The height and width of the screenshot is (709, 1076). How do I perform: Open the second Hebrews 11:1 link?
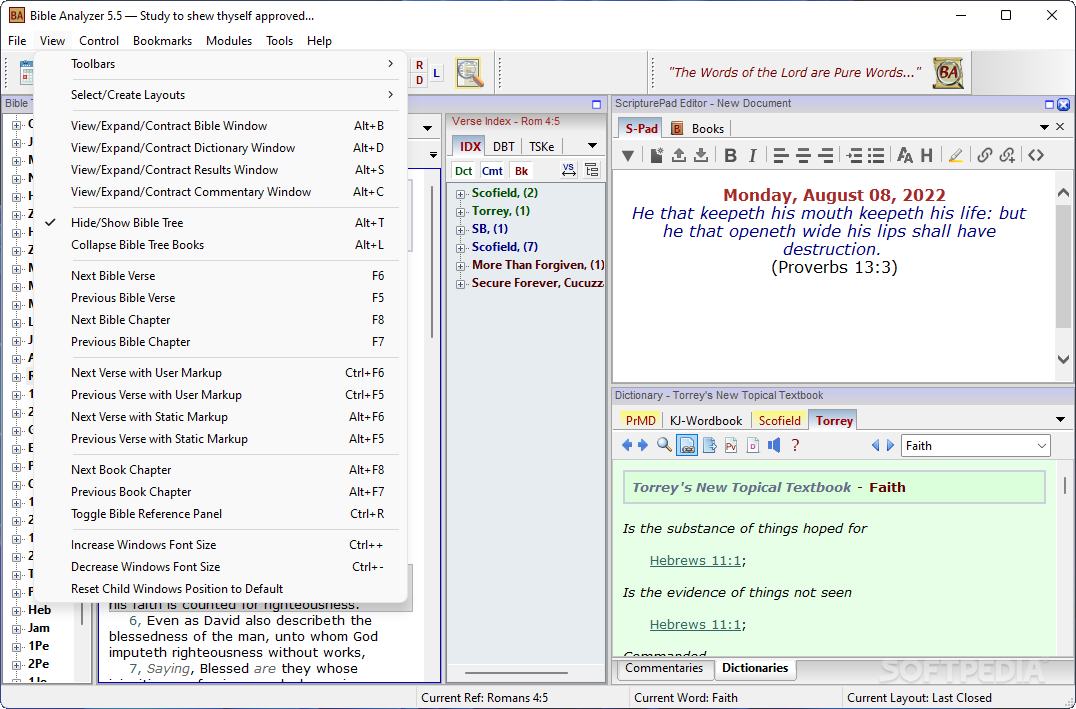tap(695, 625)
